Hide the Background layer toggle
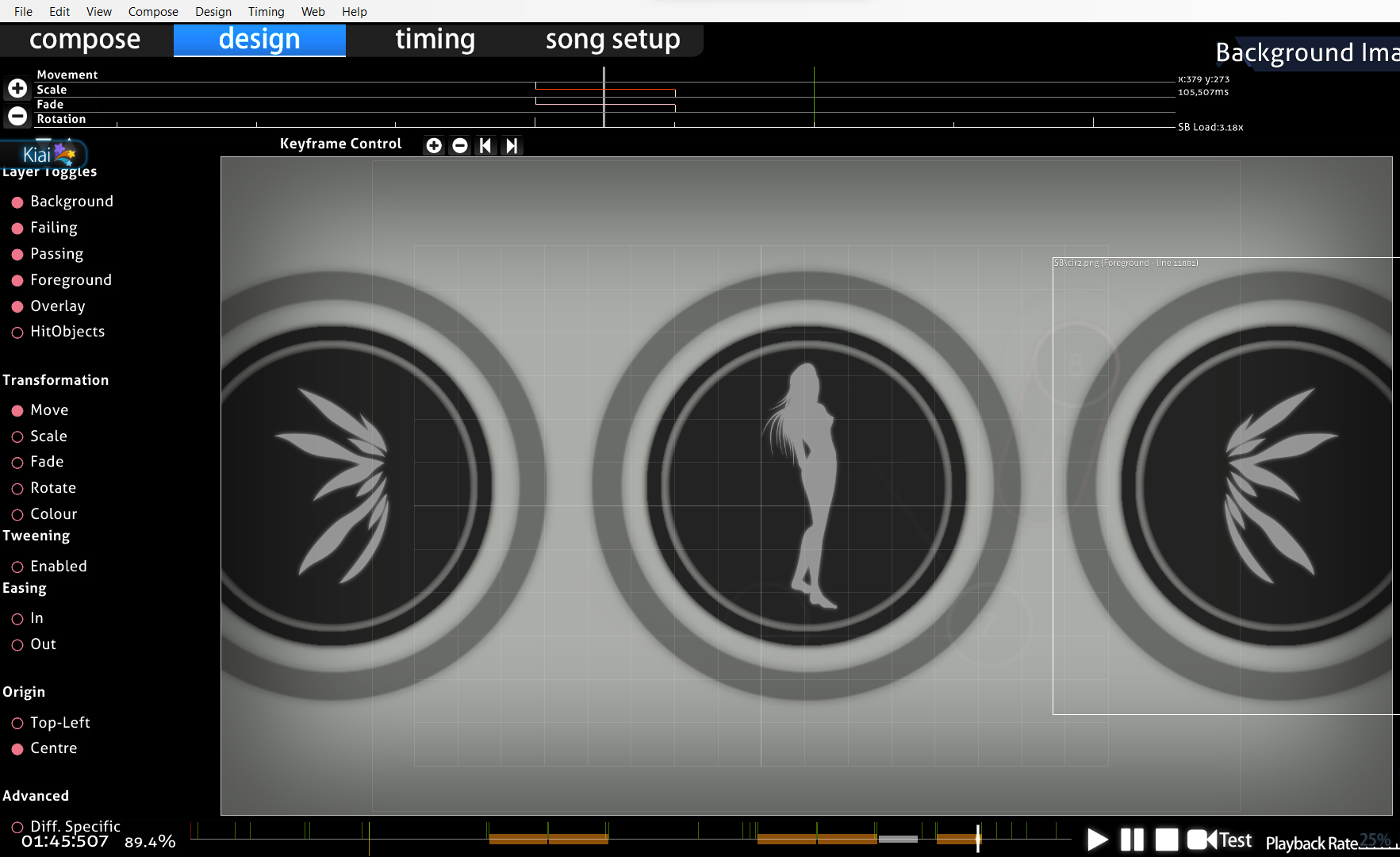The width and height of the screenshot is (1400, 857). (x=17, y=202)
